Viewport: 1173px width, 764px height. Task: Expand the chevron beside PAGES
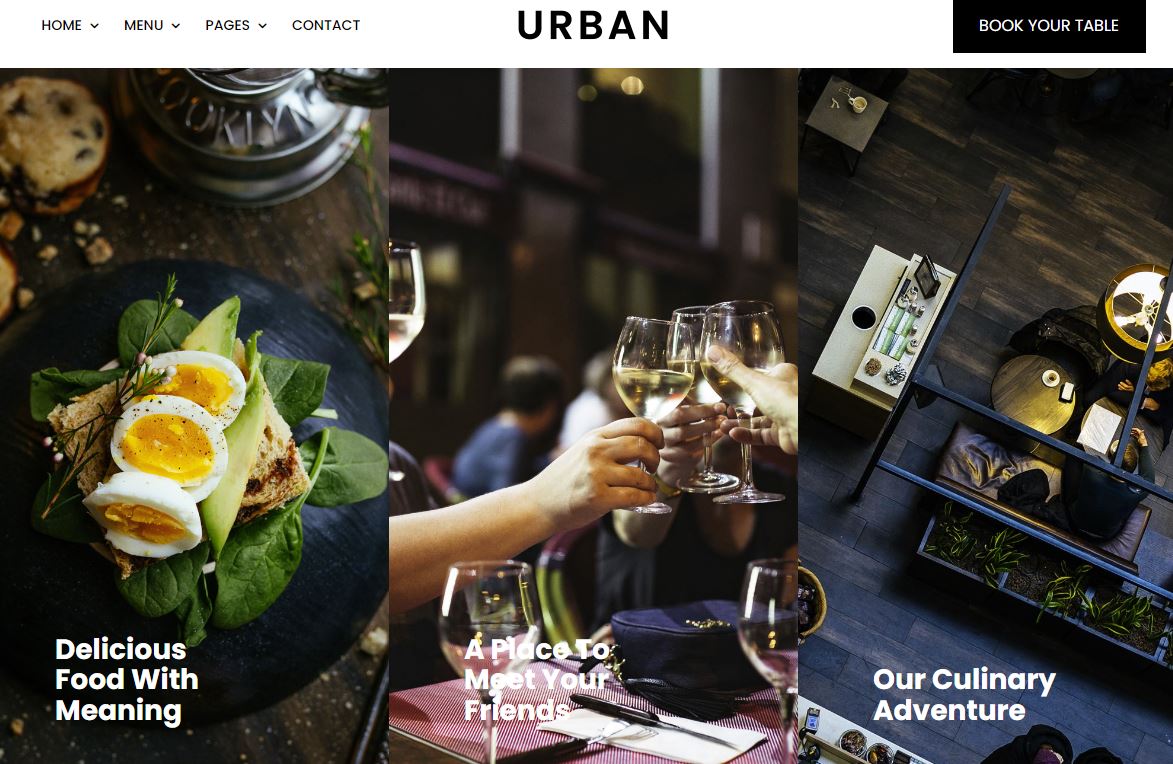pos(263,26)
